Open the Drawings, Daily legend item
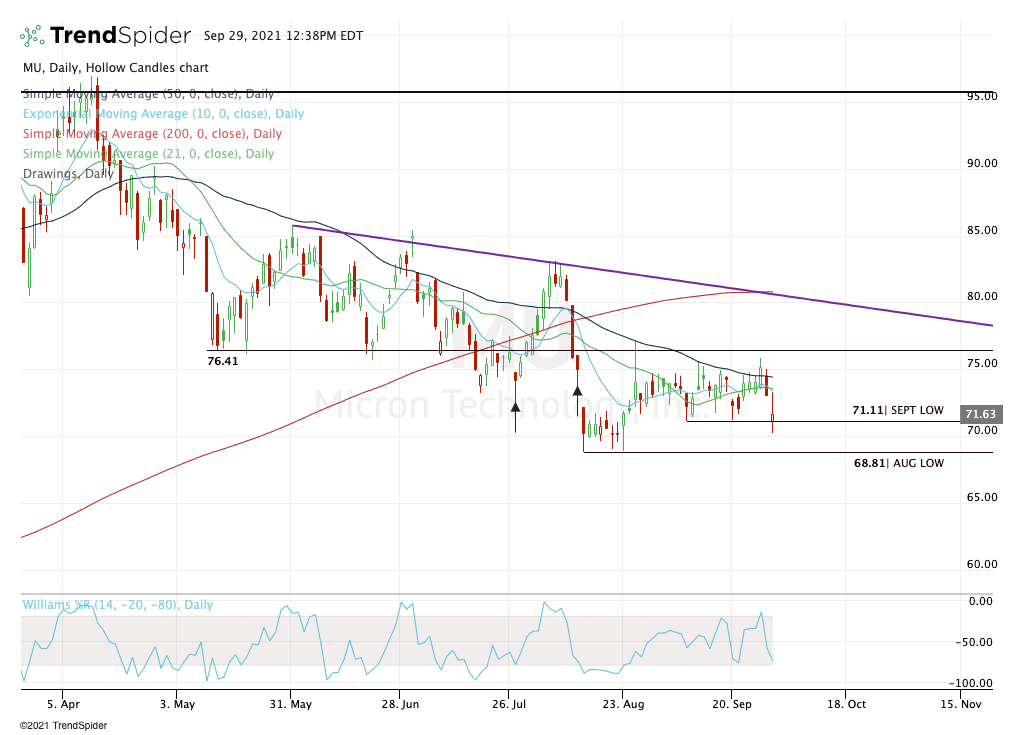This screenshot has height=735, width=1023. click(68, 173)
